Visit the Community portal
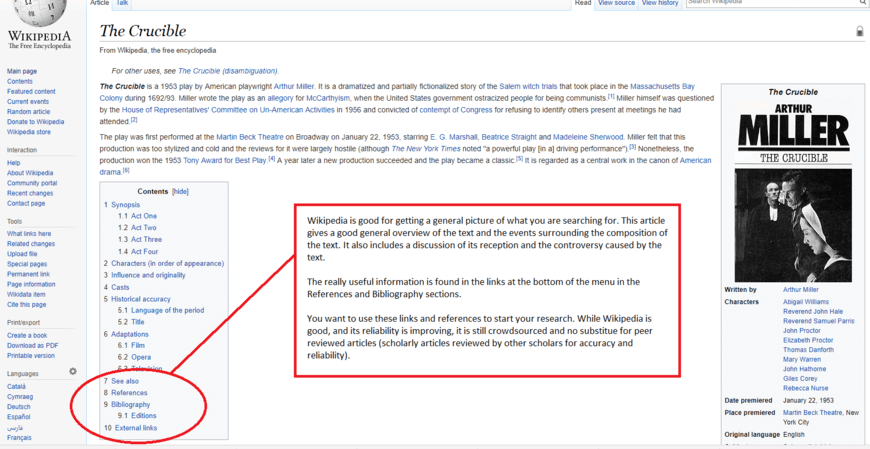This screenshot has height=449, width=870. (x=32, y=183)
